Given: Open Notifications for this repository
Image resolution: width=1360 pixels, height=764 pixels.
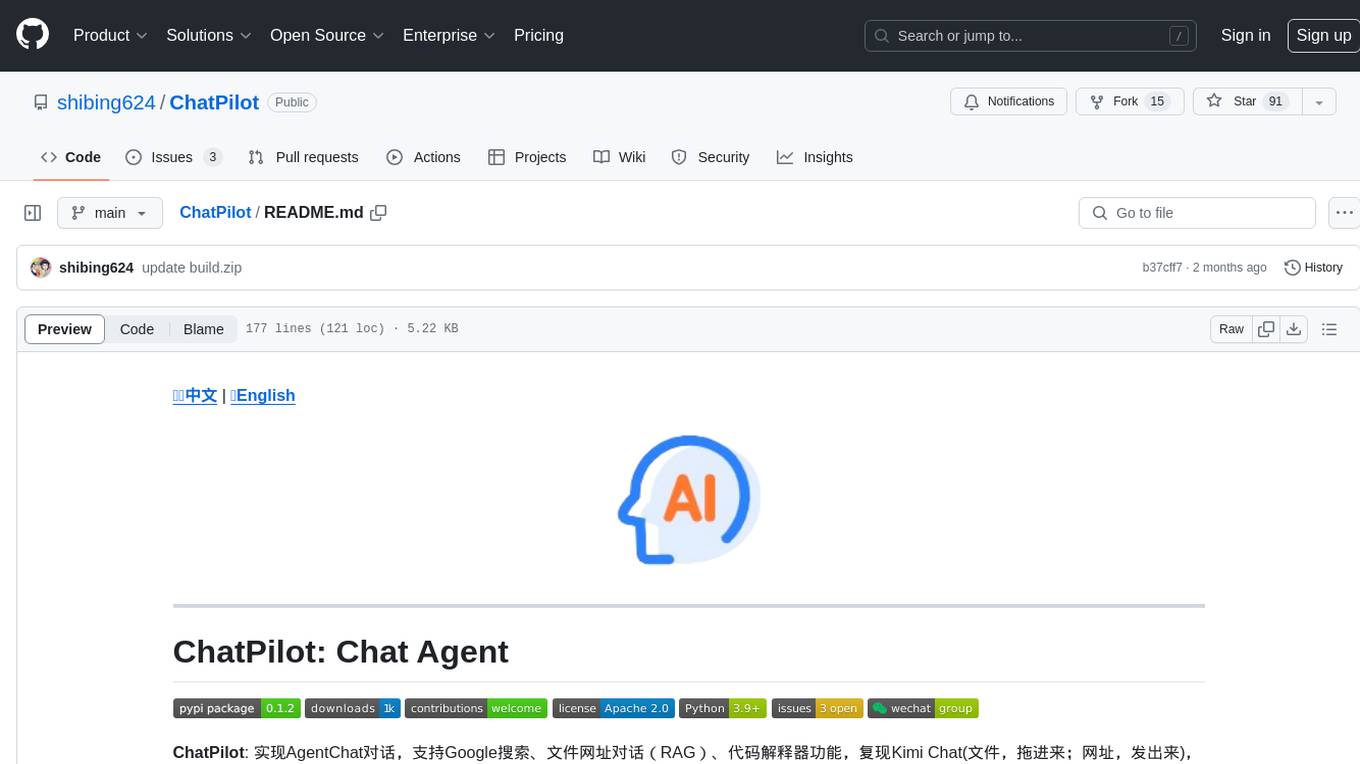Looking at the screenshot, I should (x=1009, y=102).
